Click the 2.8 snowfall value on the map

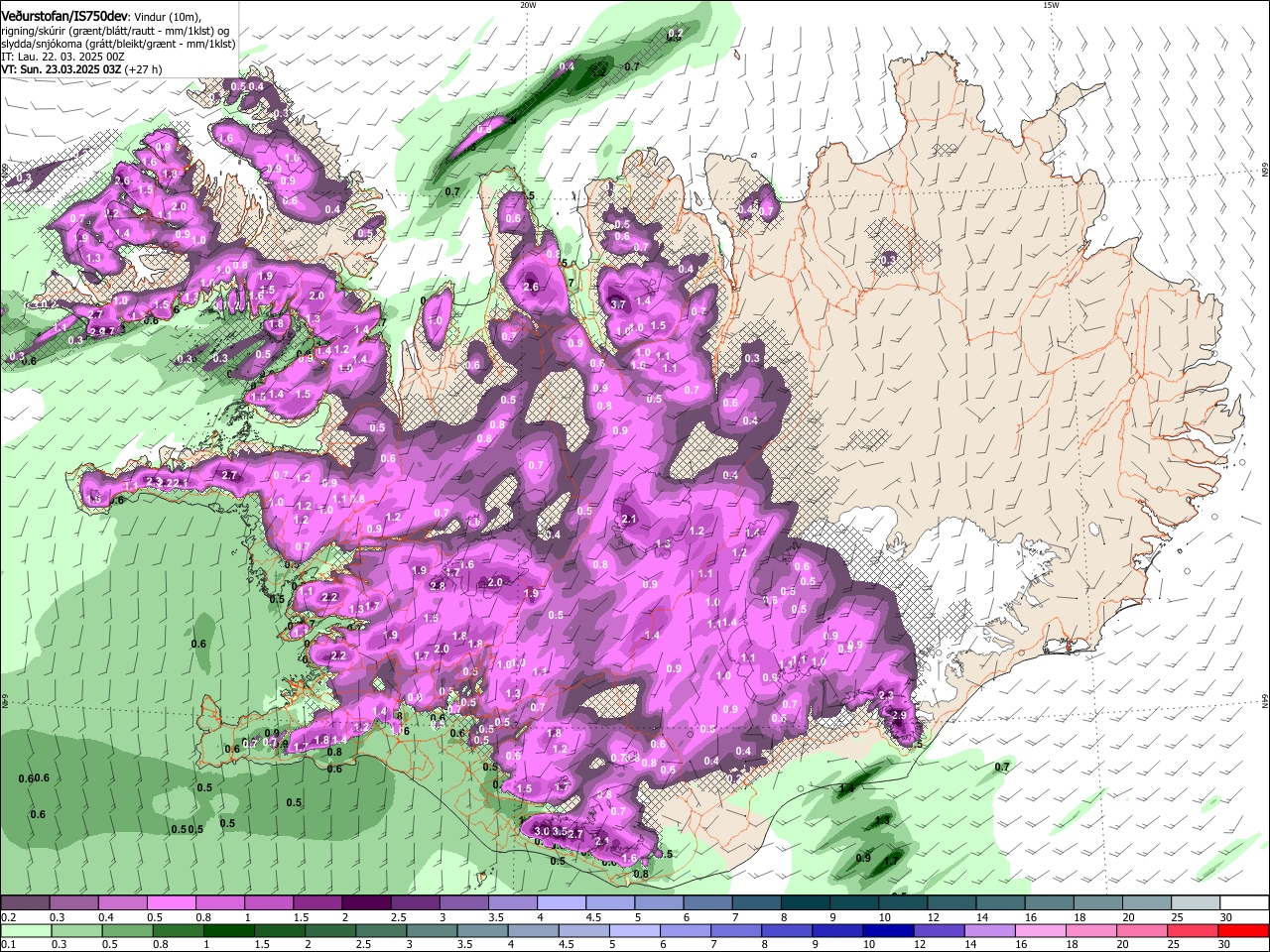tap(438, 586)
